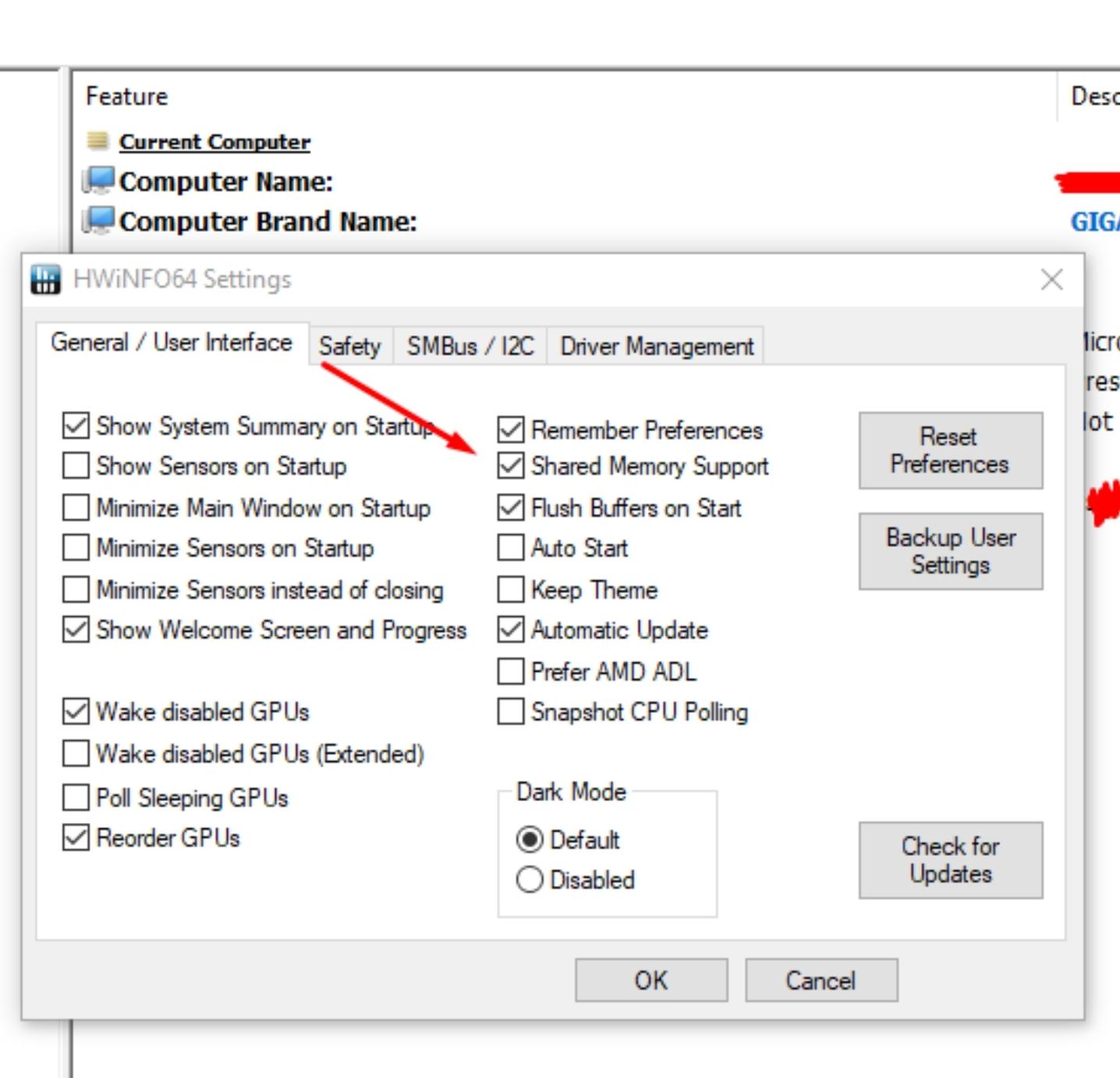Select Default dark mode option
The width and height of the screenshot is (1120, 1078).
point(530,839)
